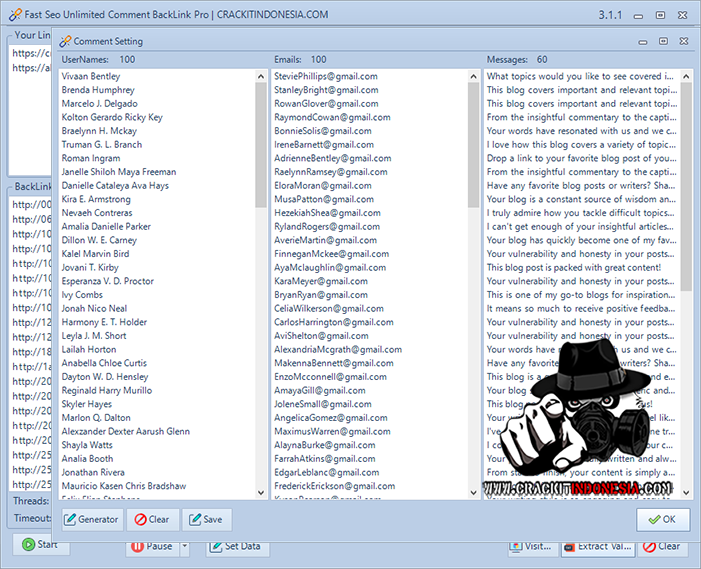Viewport: 701px width, 569px height.
Task: Click the Extract Val button
Action: point(597,546)
